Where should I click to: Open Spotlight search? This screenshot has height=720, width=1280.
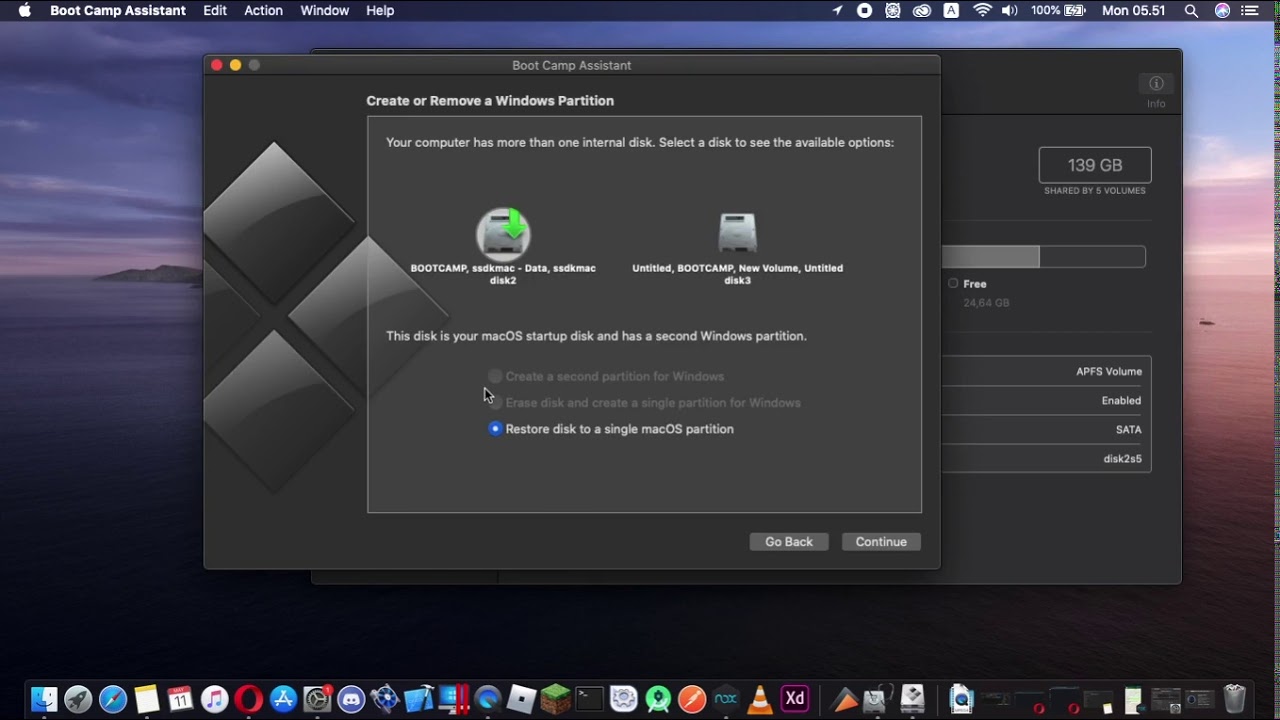tap(1191, 10)
